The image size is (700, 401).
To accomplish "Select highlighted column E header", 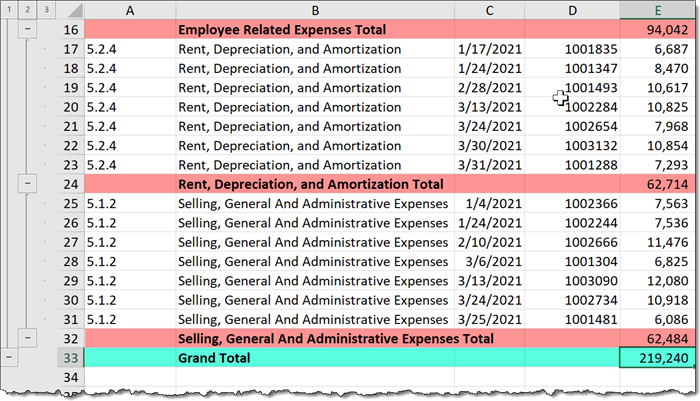I will [x=658, y=9].
